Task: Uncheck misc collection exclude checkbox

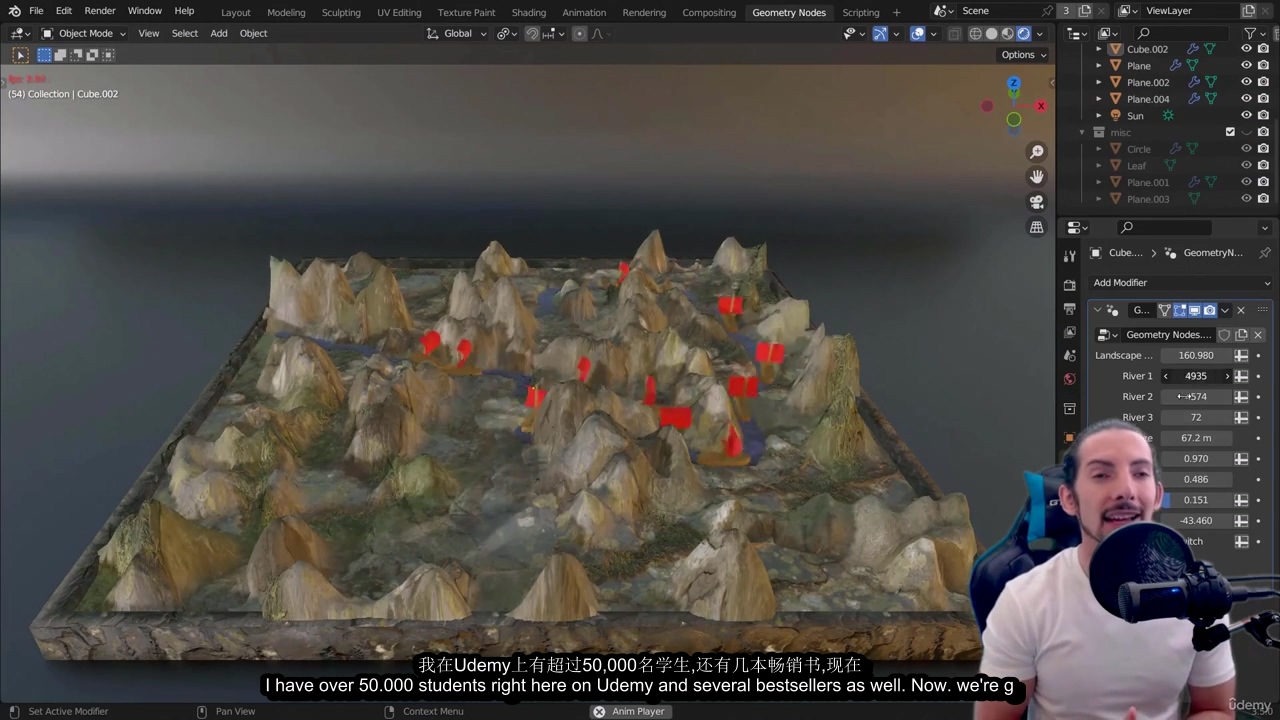Action: pos(1230,132)
